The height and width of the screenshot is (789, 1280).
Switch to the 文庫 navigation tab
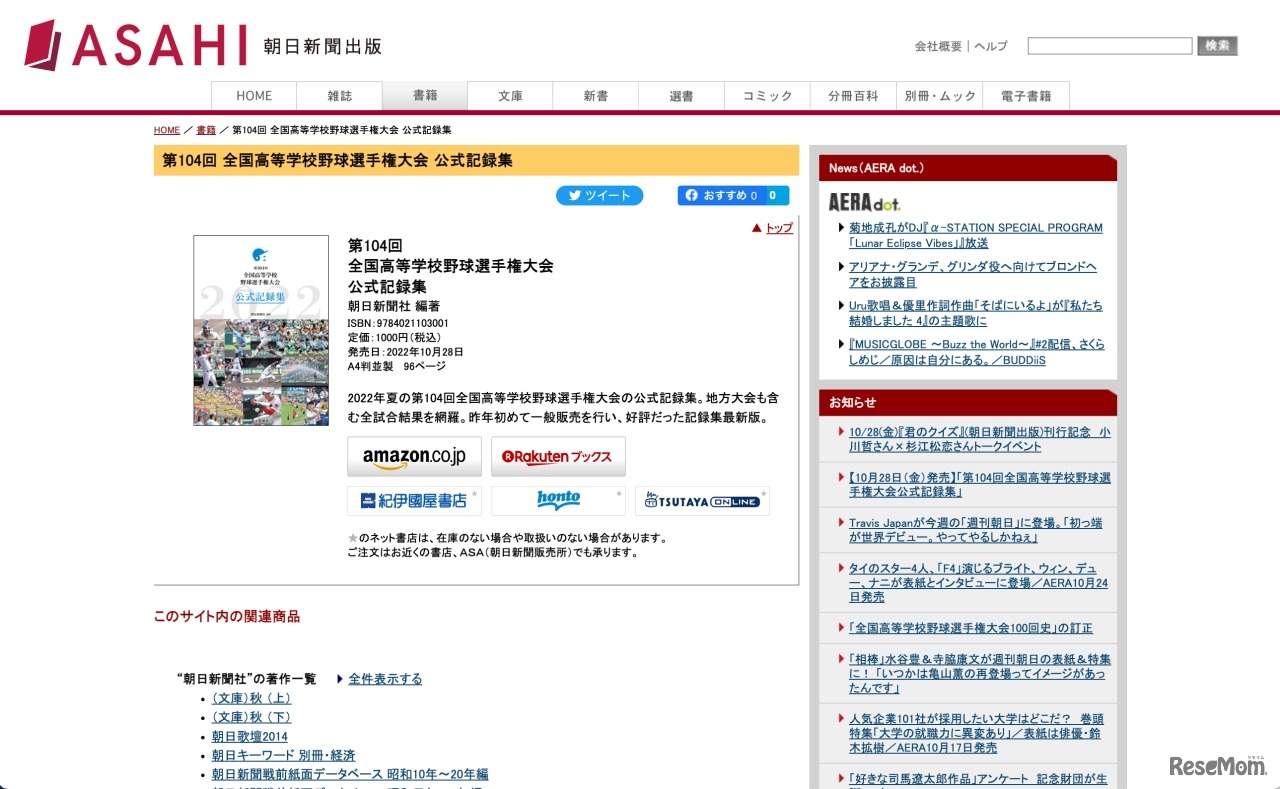[x=510, y=96]
